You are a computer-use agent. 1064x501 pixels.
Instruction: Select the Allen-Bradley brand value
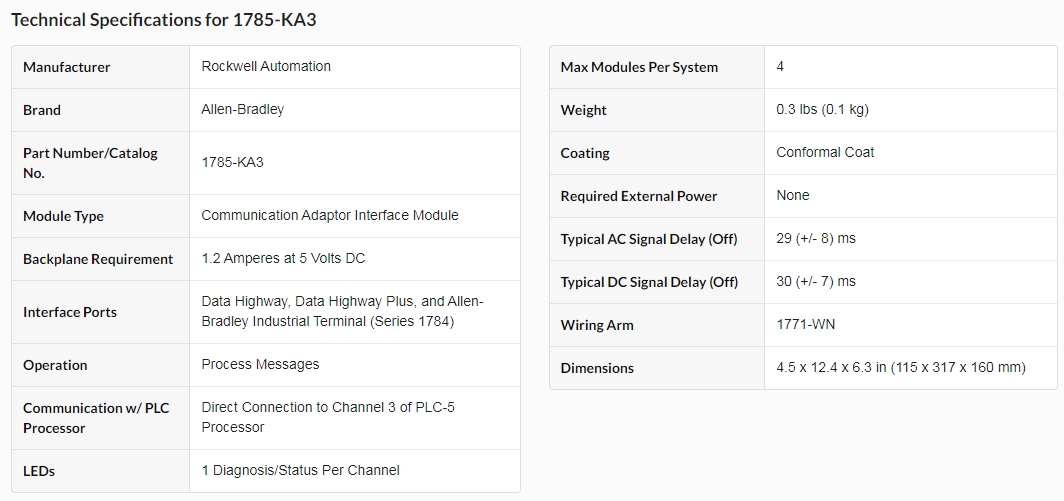[x=242, y=109]
